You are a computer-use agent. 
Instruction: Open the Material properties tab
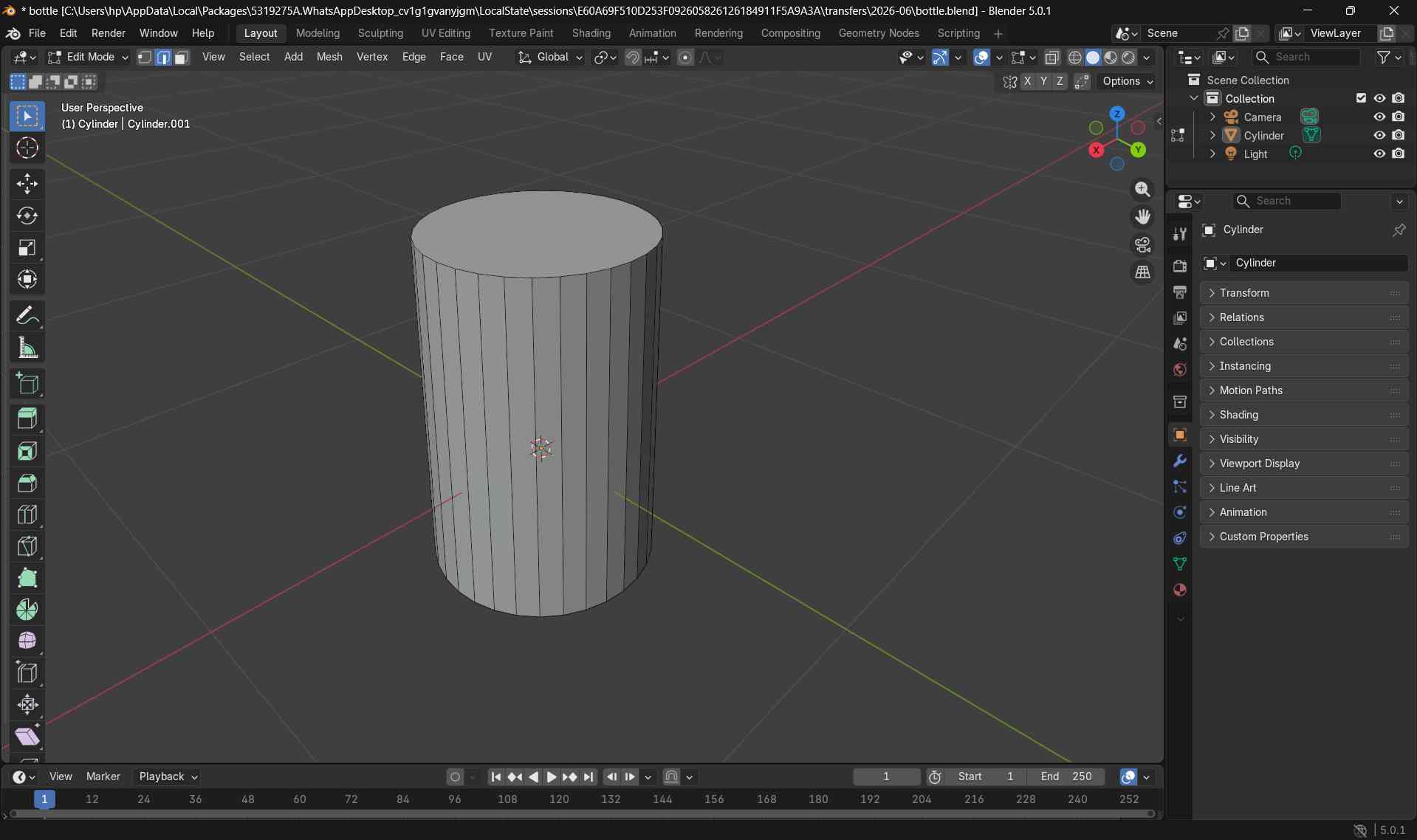click(1179, 590)
